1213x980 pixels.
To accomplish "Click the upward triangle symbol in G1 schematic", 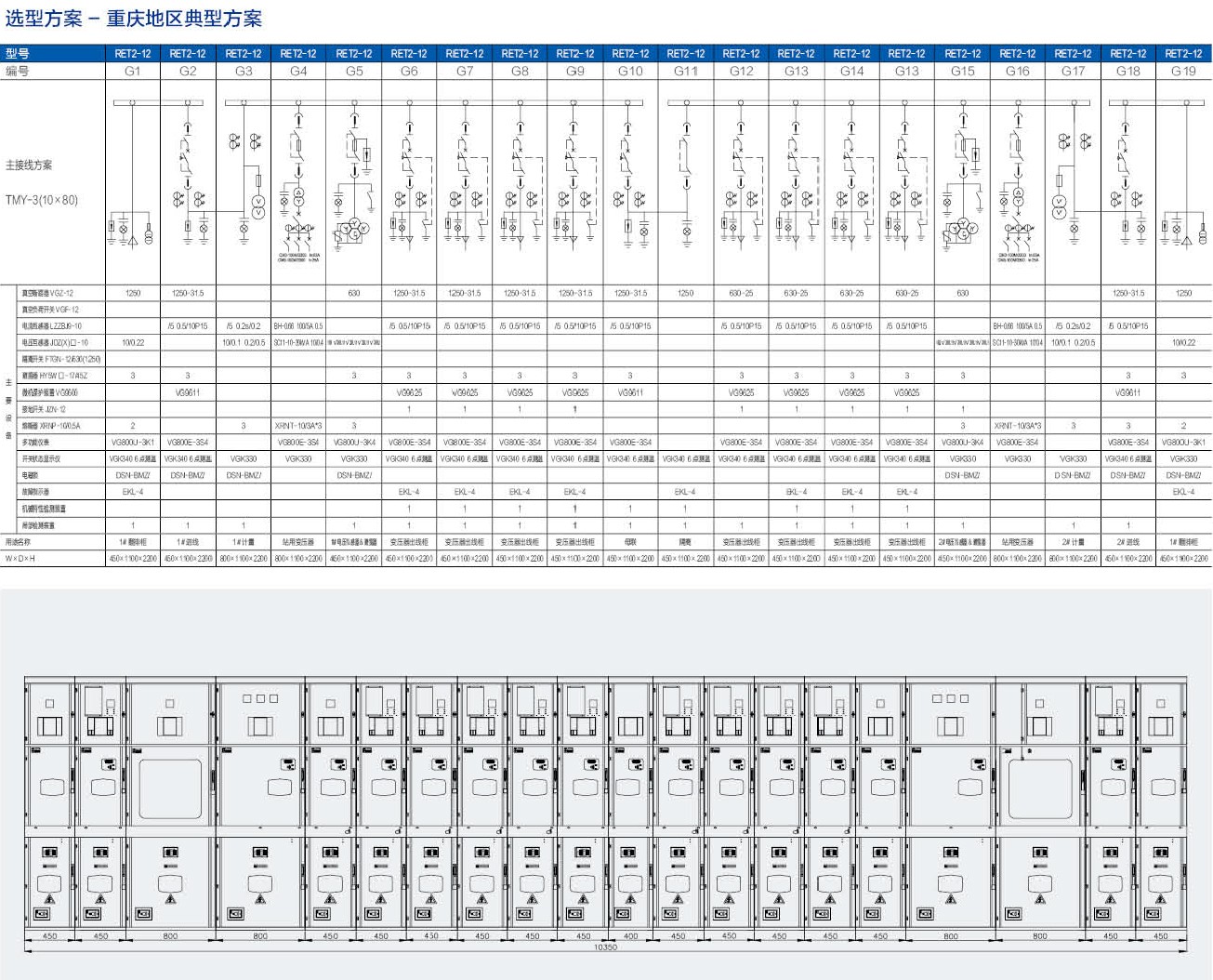I will tap(132, 240).
